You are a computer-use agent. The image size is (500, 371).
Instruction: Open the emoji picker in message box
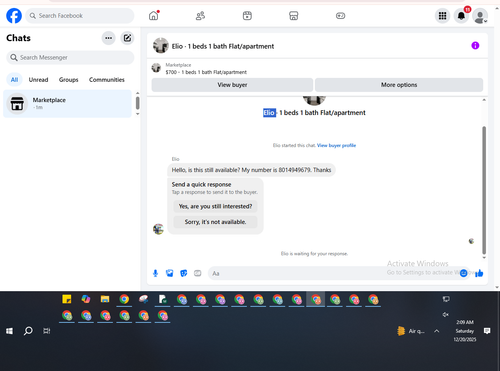point(463,273)
